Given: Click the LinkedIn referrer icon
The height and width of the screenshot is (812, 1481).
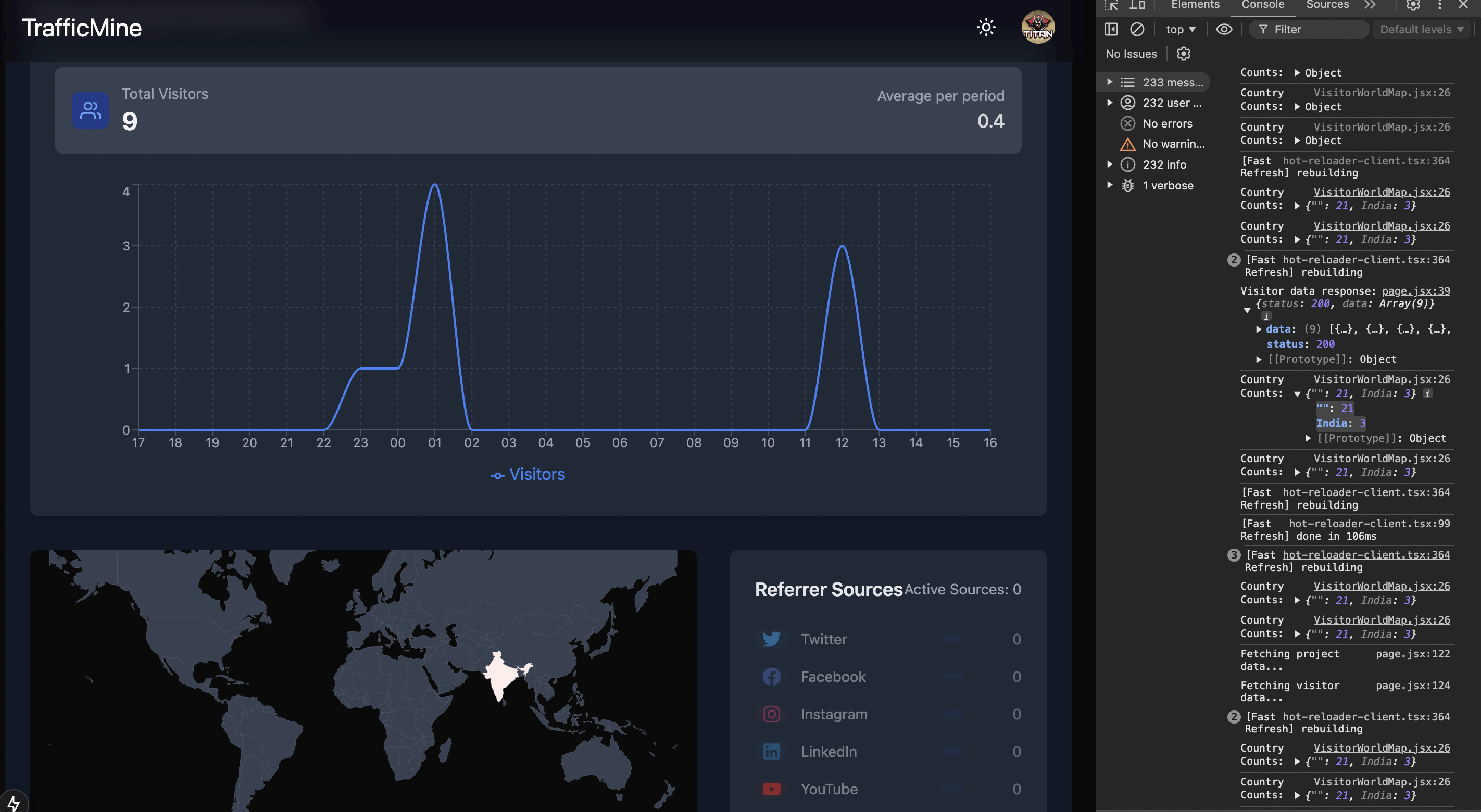Looking at the screenshot, I should 771,752.
